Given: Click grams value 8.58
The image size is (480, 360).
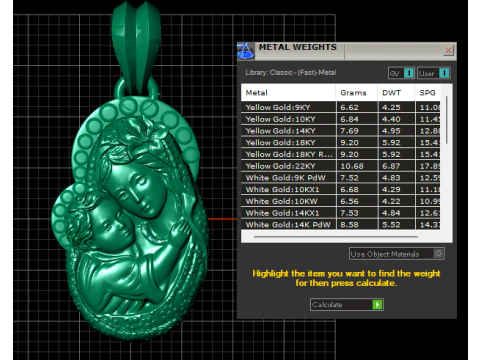Looking at the screenshot, I should click(349, 224).
